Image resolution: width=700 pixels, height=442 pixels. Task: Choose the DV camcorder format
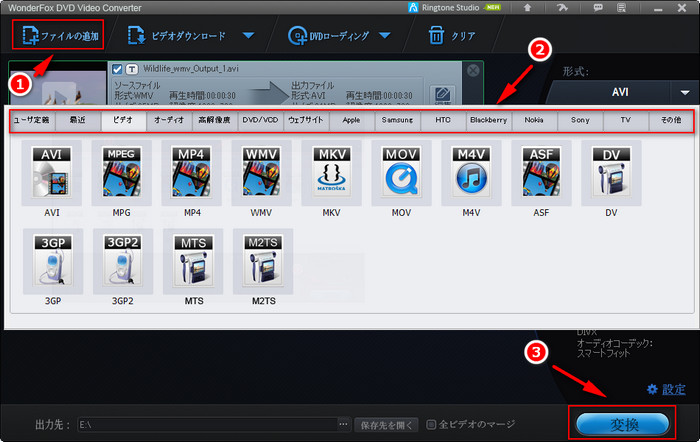(x=612, y=173)
